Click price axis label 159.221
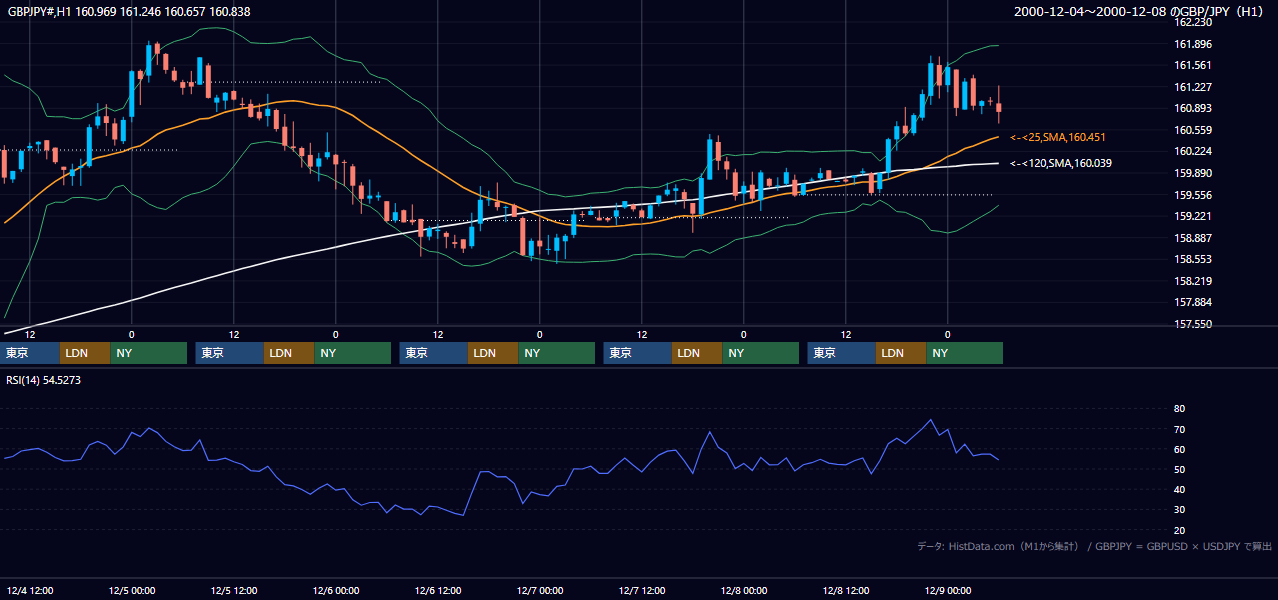This screenshot has height=600, width=1278. pyautogui.click(x=1193, y=216)
